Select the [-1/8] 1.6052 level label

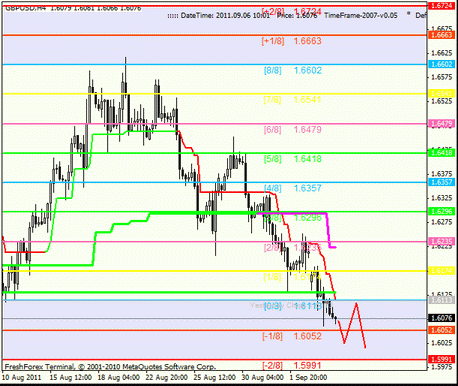click(292, 336)
